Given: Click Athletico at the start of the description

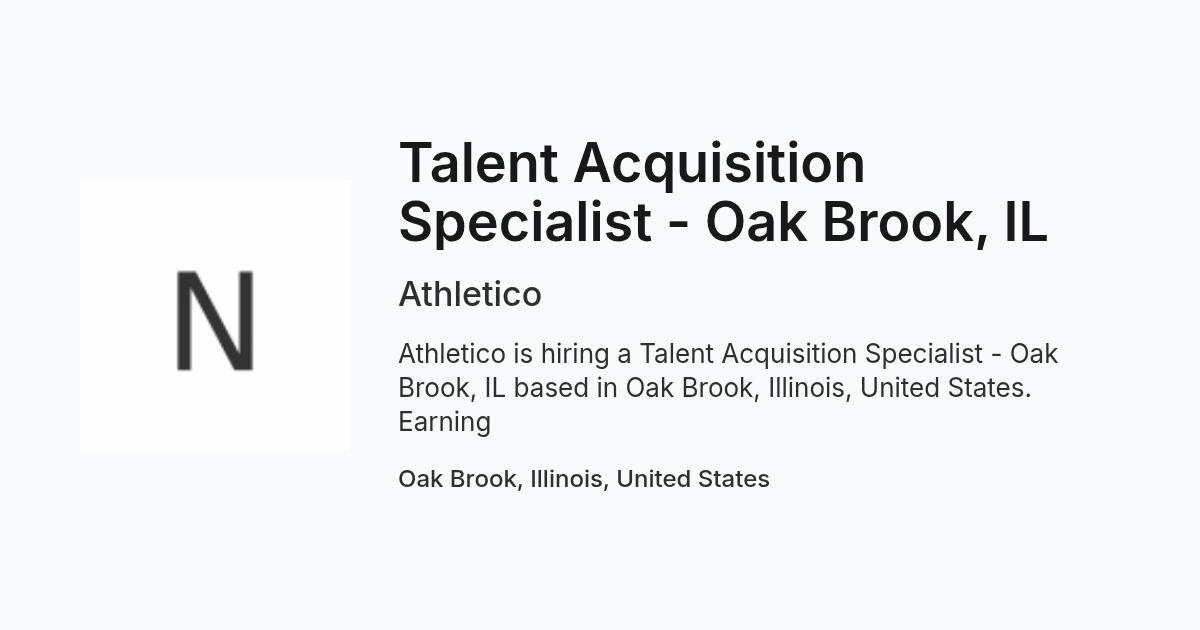Looking at the screenshot, I should coord(452,354).
